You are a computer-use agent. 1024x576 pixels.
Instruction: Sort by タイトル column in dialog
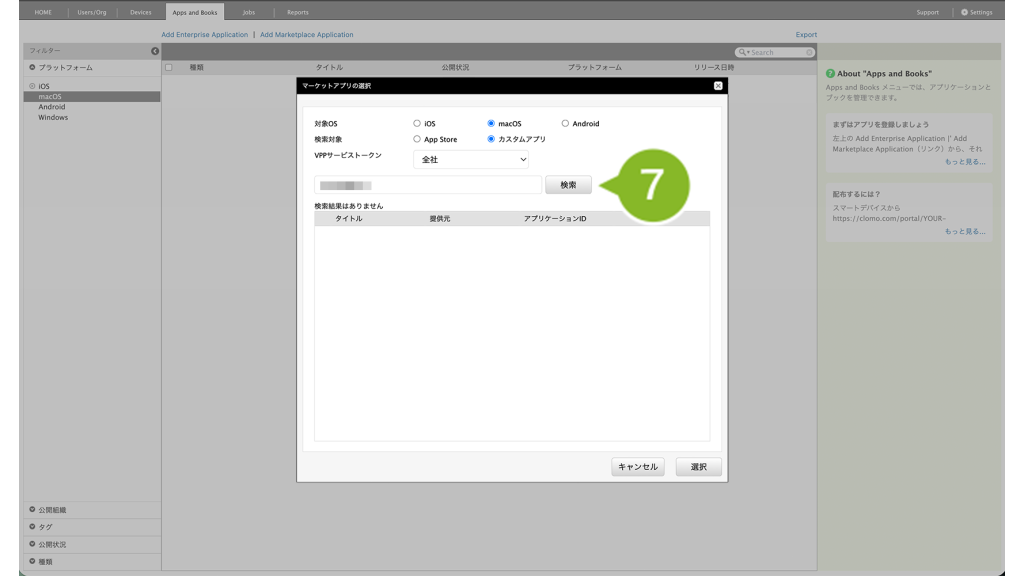(349, 219)
